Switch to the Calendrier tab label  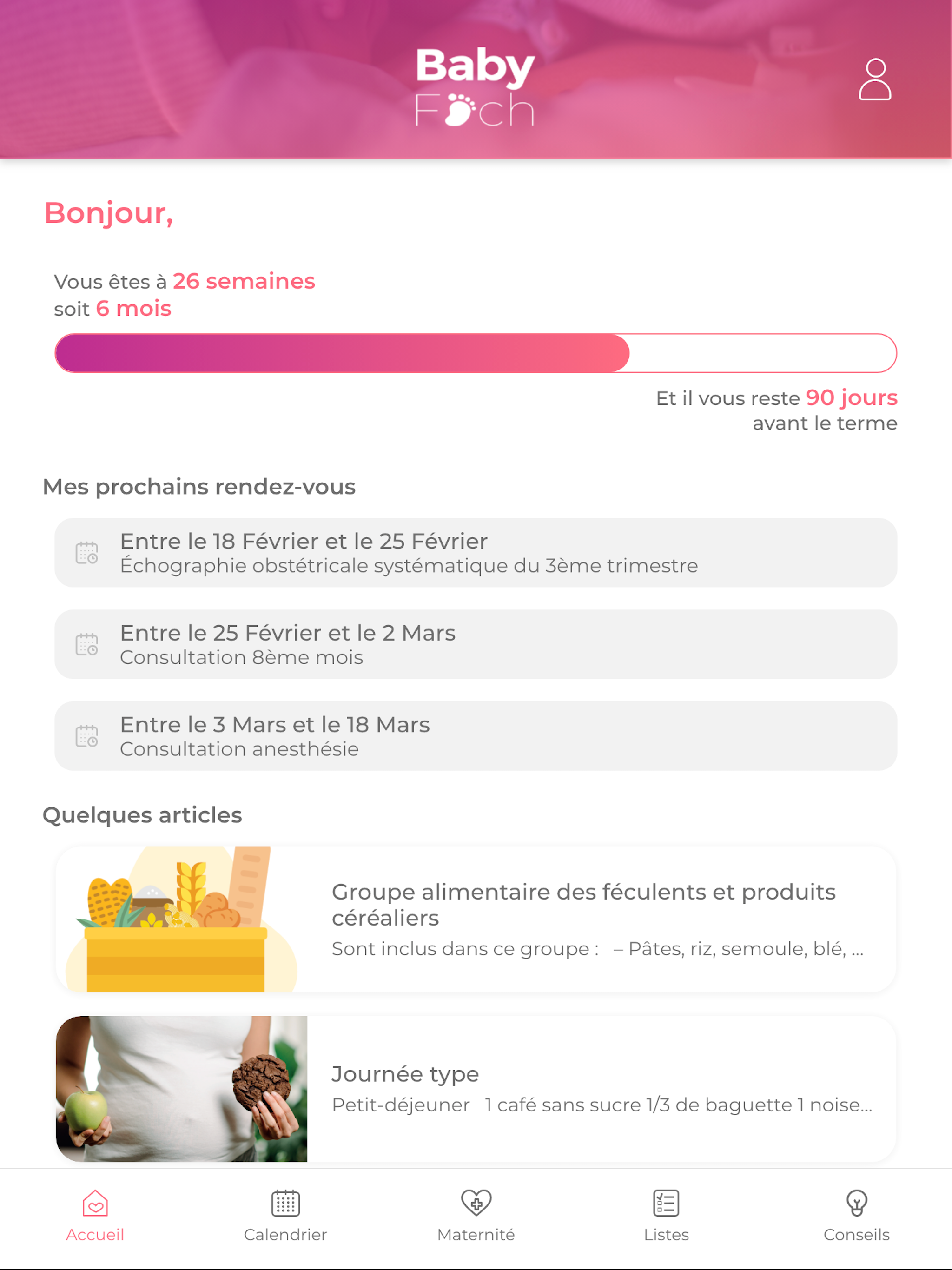[285, 1234]
